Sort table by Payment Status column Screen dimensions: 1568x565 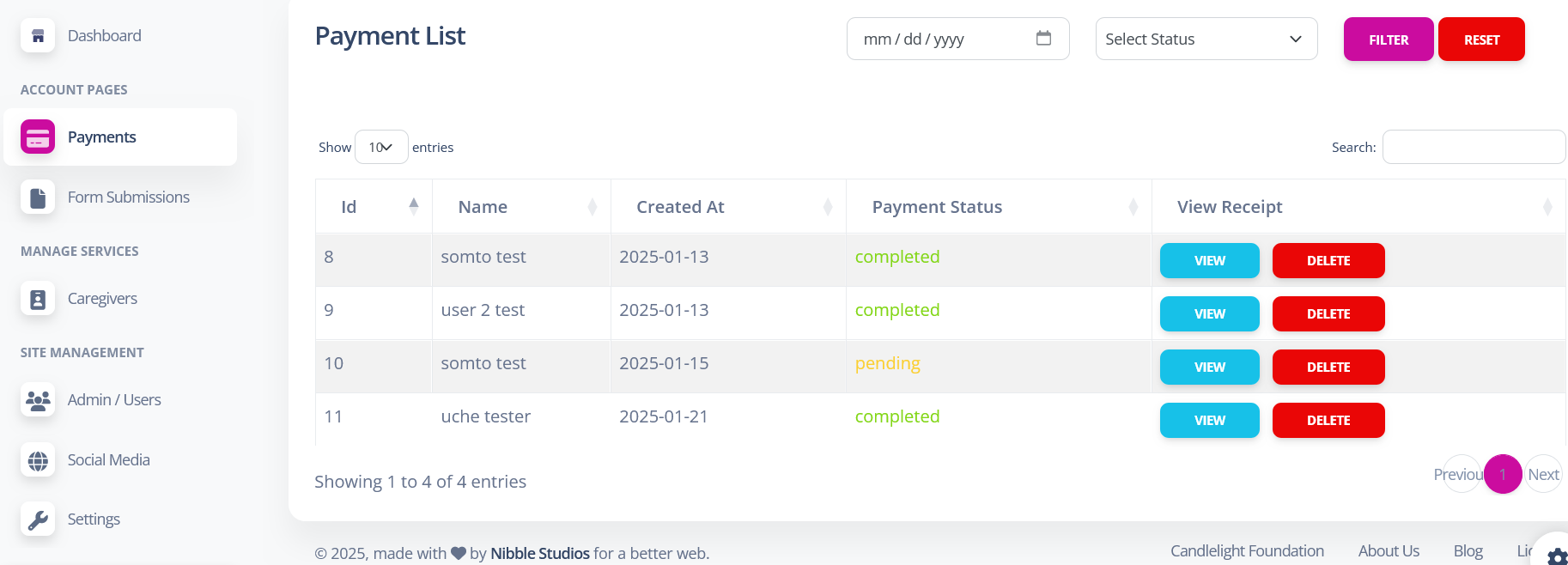tap(998, 207)
